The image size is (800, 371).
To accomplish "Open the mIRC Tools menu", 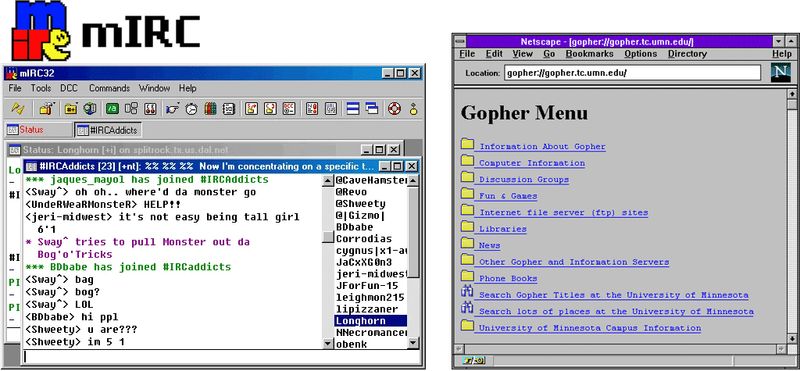I will tap(41, 88).
